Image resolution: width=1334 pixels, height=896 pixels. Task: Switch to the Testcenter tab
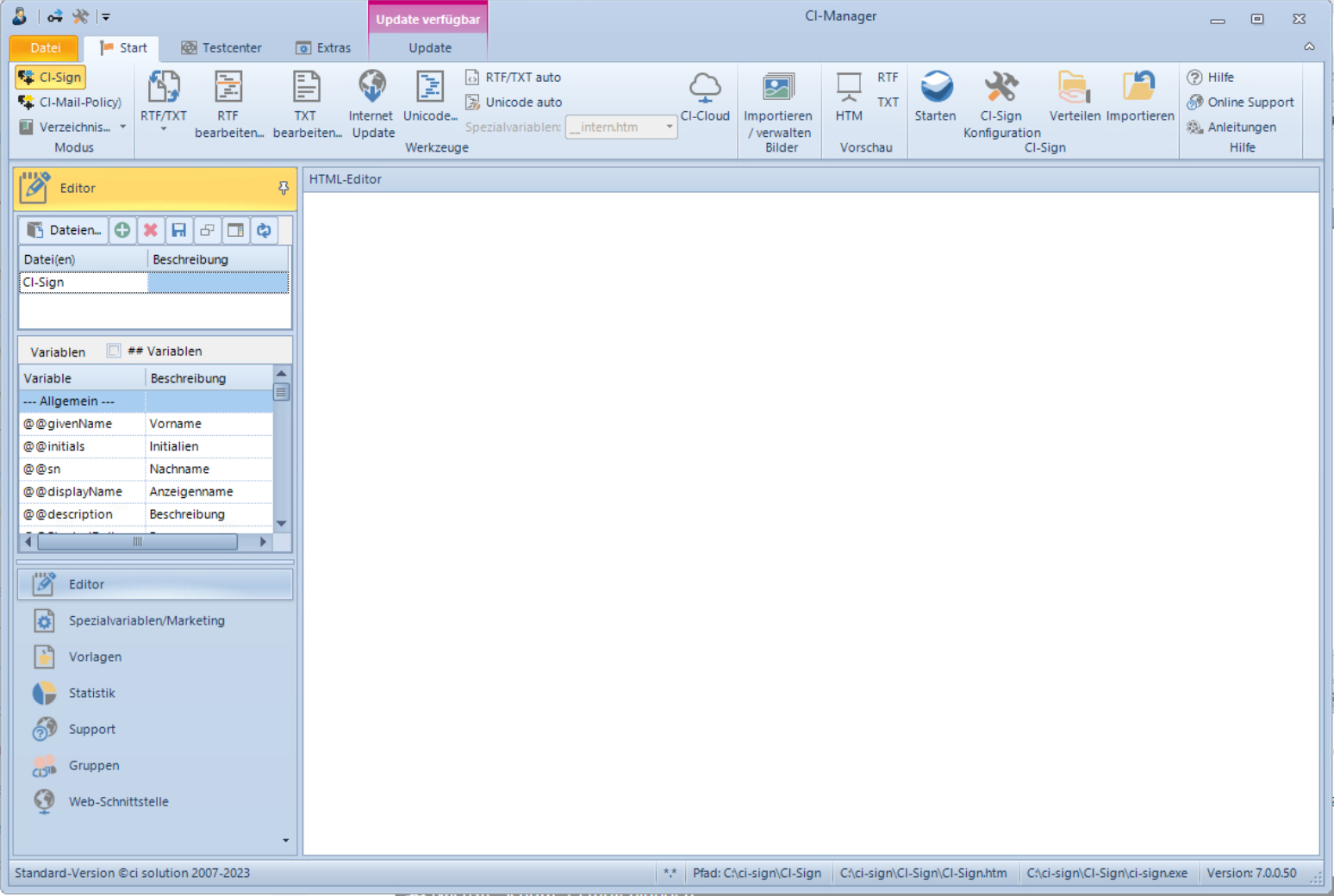[x=221, y=47]
